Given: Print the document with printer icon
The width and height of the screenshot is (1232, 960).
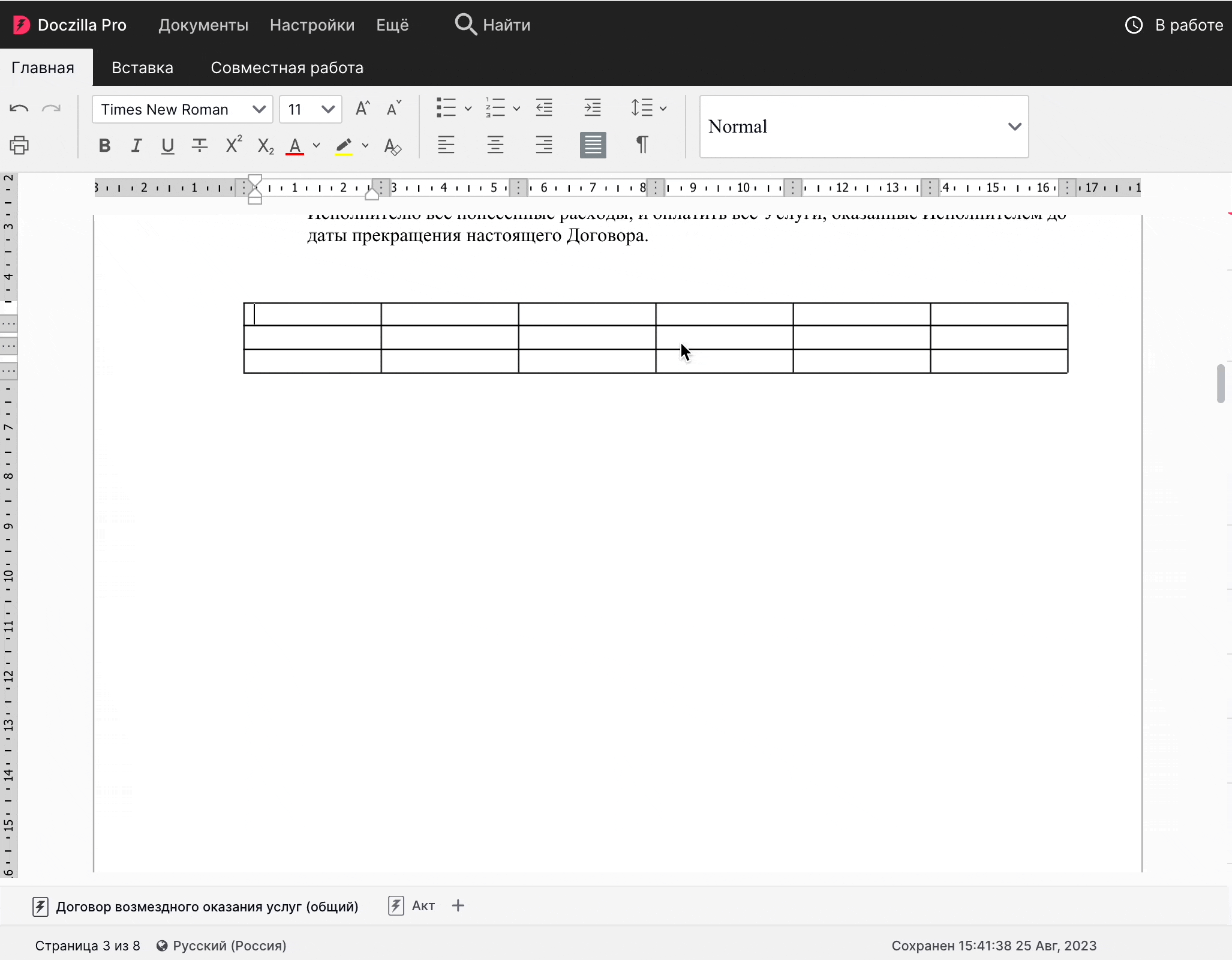Looking at the screenshot, I should point(19,145).
